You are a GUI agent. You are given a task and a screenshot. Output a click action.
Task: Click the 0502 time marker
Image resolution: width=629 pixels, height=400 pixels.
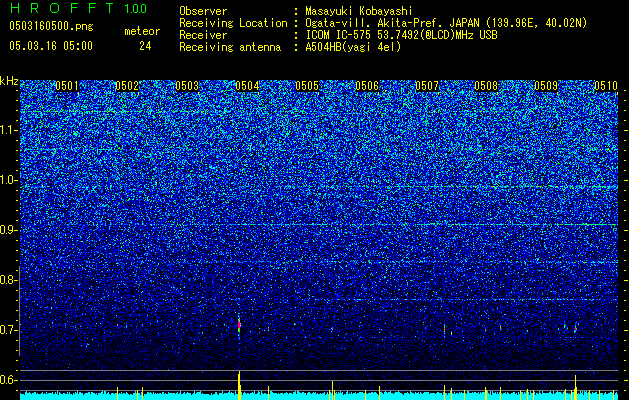point(127,86)
